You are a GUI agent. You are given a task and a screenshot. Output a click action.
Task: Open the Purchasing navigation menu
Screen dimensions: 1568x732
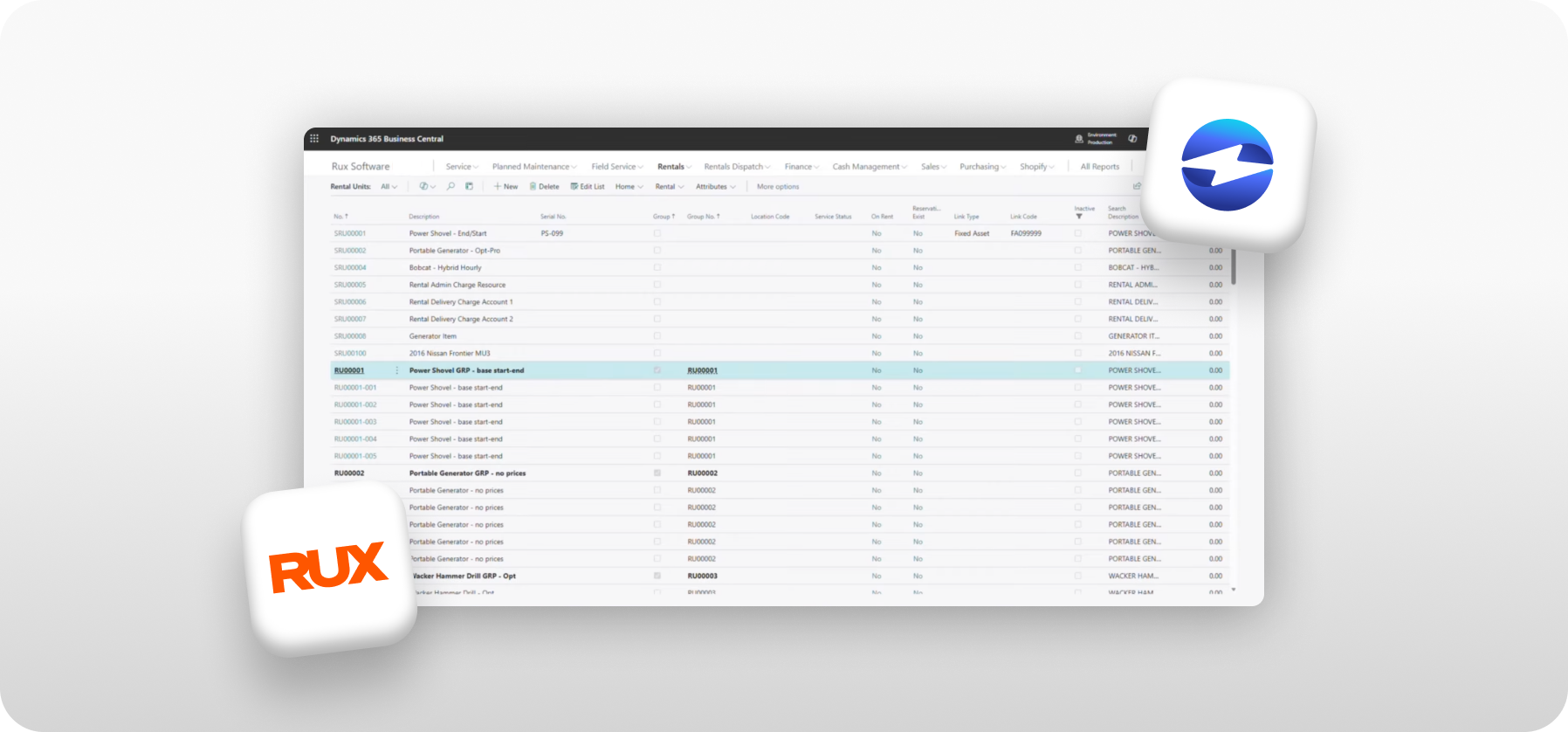tap(982, 166)
